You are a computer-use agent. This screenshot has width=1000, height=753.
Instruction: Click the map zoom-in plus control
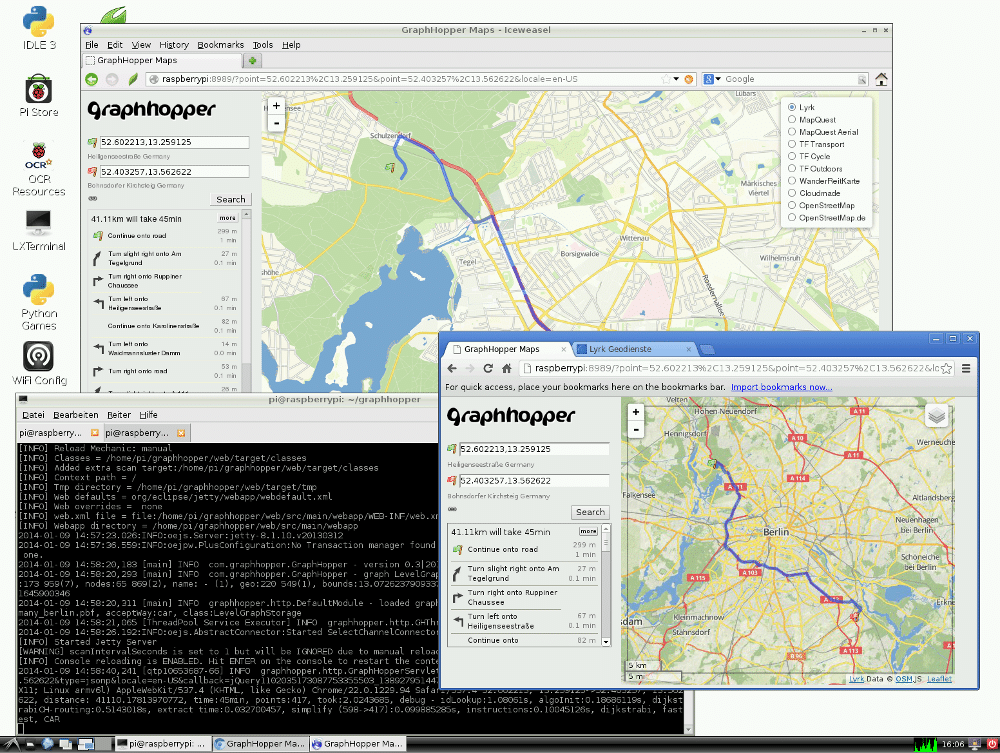[275, 104]
